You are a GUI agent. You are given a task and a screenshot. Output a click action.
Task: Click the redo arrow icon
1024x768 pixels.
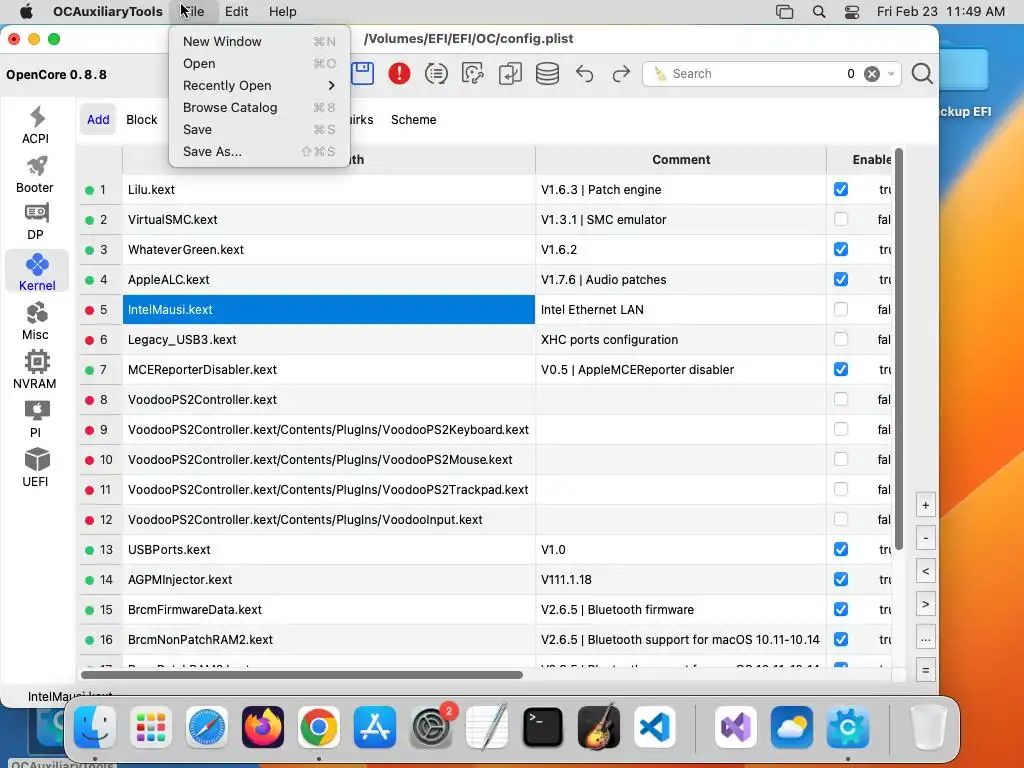(621, 74)
